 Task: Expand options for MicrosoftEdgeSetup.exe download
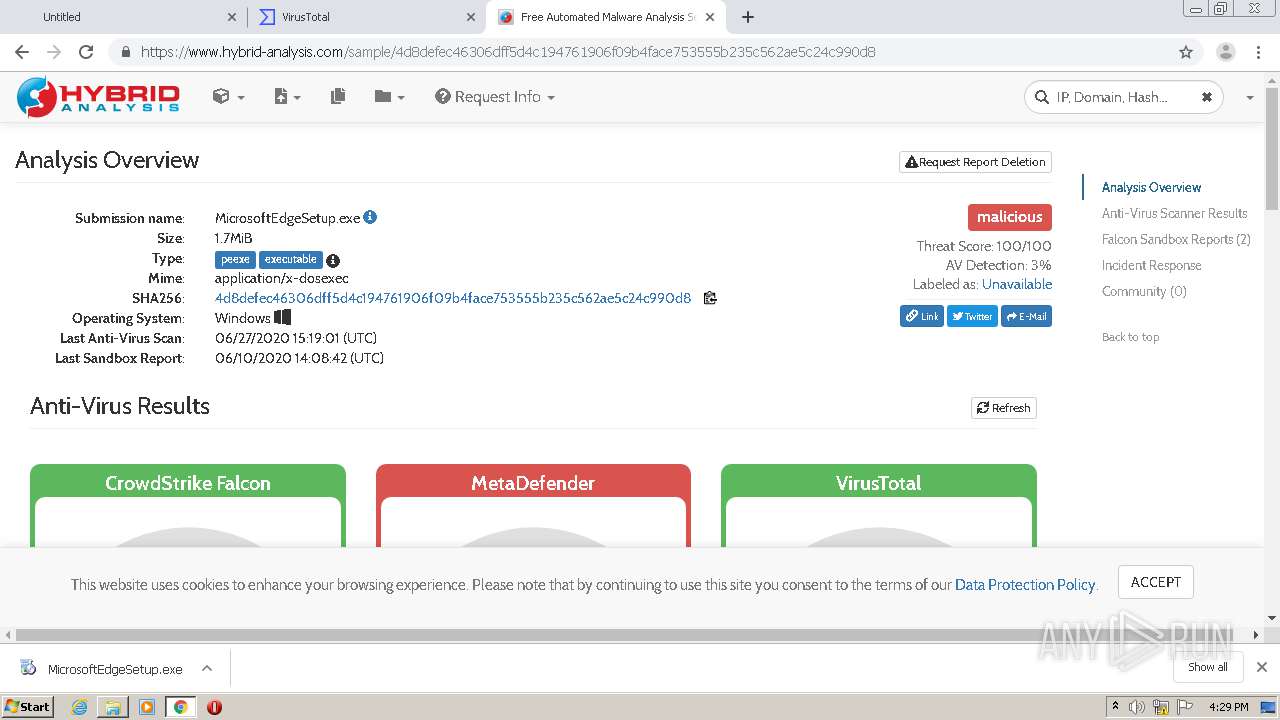pos(207,668)
